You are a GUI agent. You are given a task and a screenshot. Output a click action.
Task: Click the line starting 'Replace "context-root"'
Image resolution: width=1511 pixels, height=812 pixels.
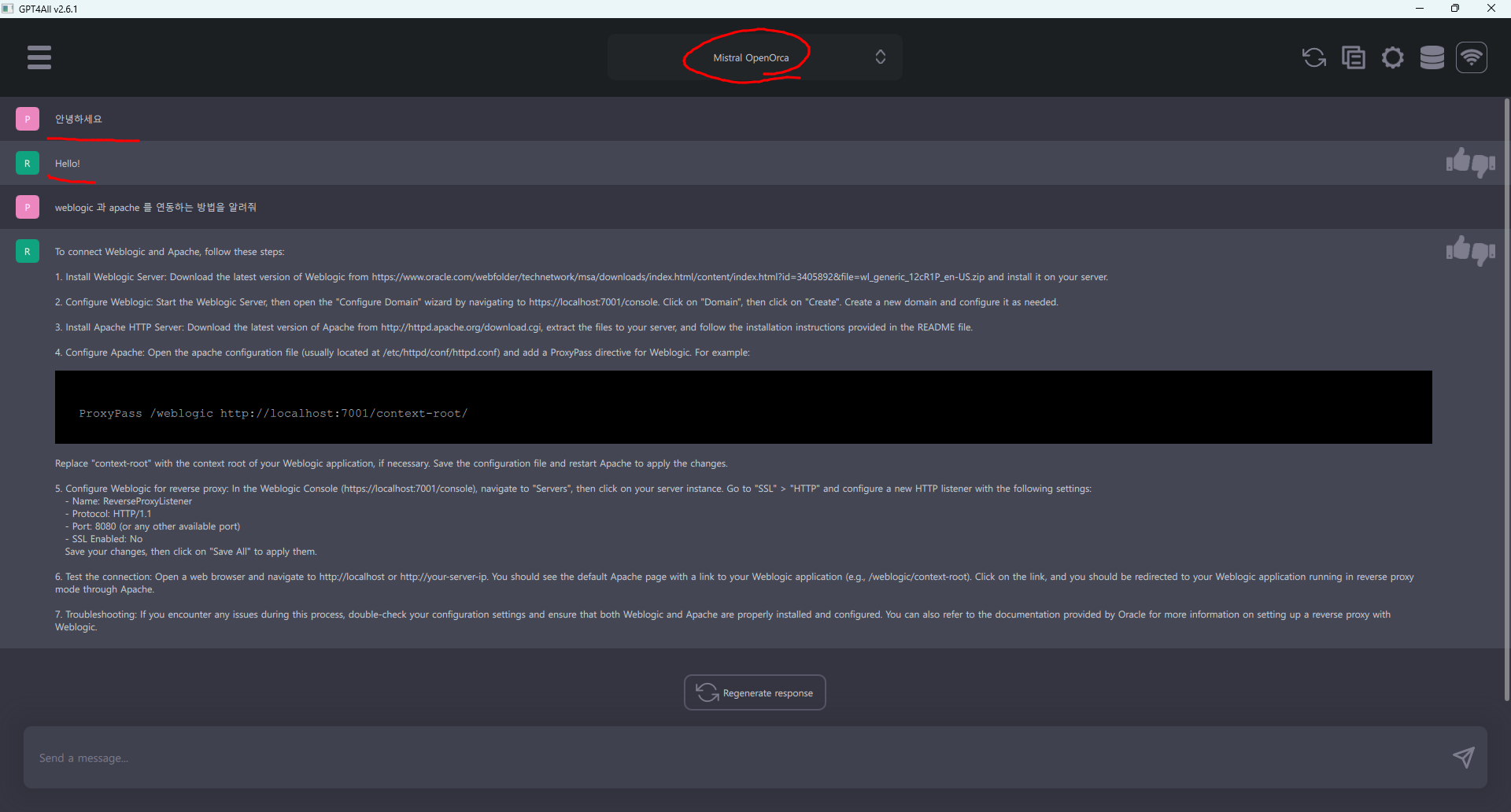[391, 463]
